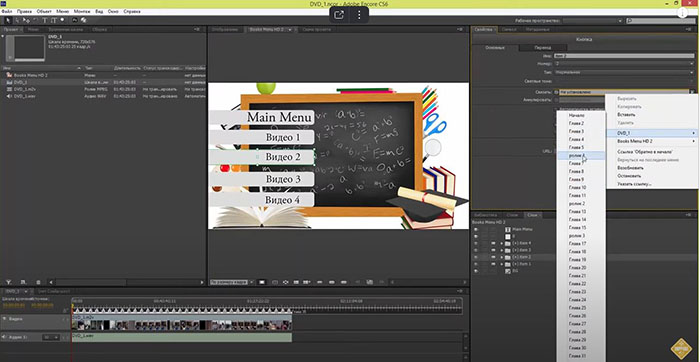
Task: Click the pick whip icon beside link field
Action: (556, 92)
